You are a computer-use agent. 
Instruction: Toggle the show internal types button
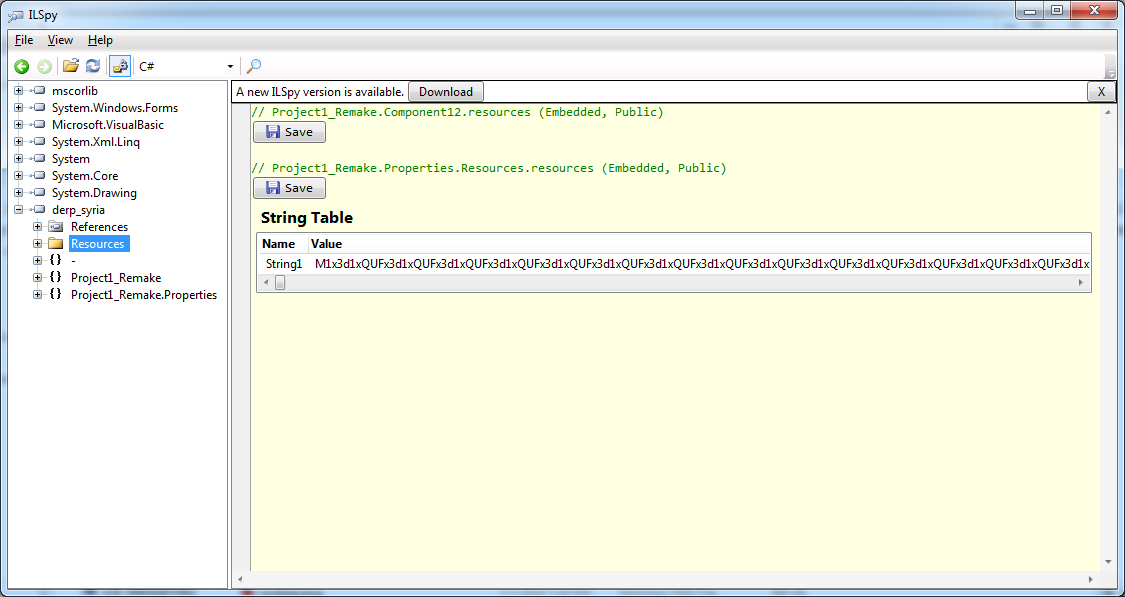(120, 66)
